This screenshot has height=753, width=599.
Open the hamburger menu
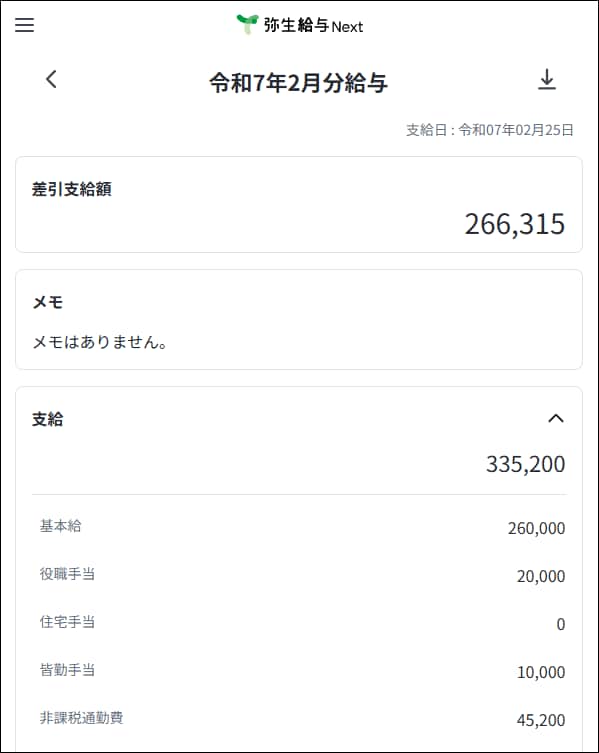[x=24, y=25]
